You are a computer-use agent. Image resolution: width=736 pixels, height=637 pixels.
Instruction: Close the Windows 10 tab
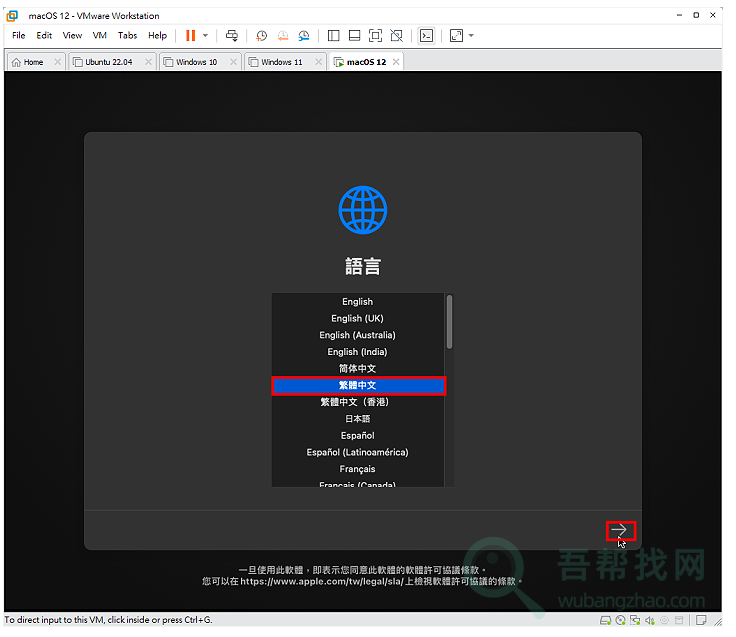233,62
